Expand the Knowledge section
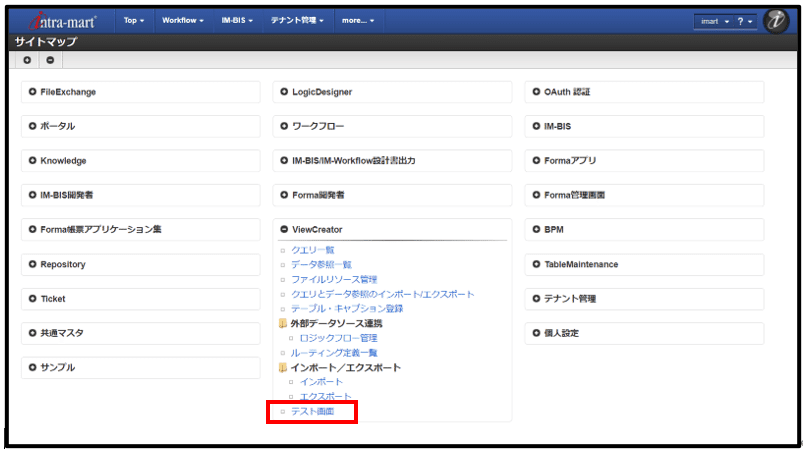 tap(140, 161)
